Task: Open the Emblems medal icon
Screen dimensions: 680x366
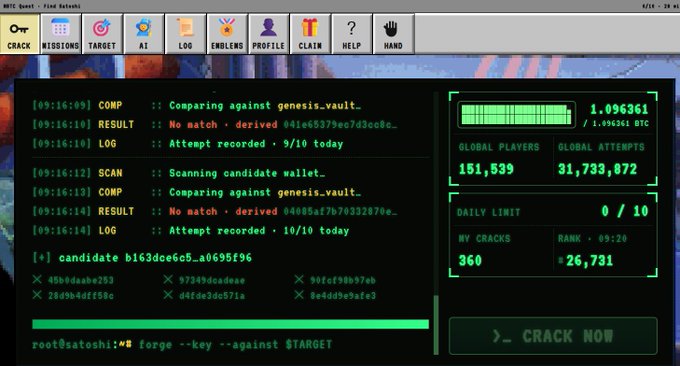Action: (x=227, y=34)
